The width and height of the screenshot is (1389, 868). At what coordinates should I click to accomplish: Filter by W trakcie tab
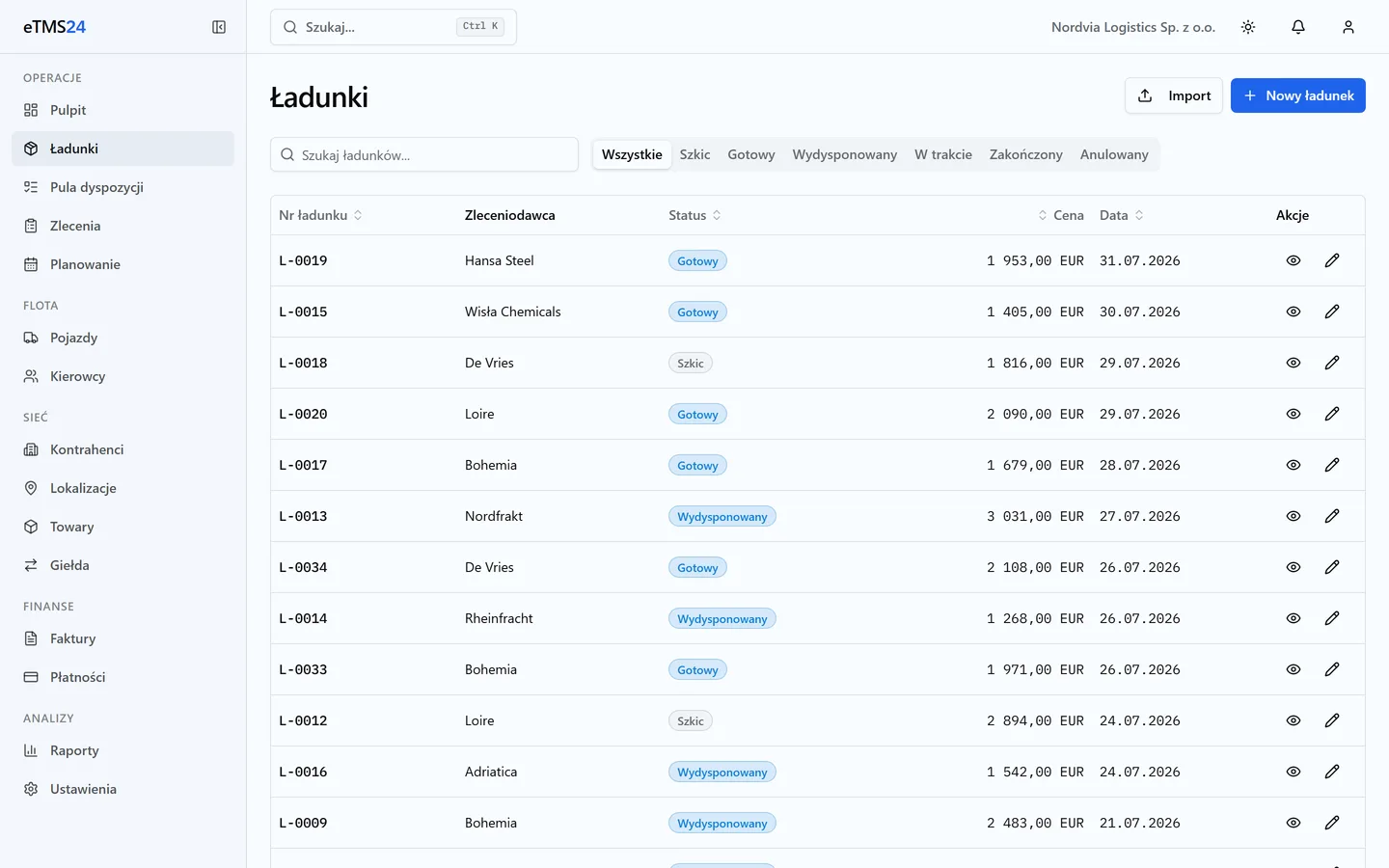943,154
